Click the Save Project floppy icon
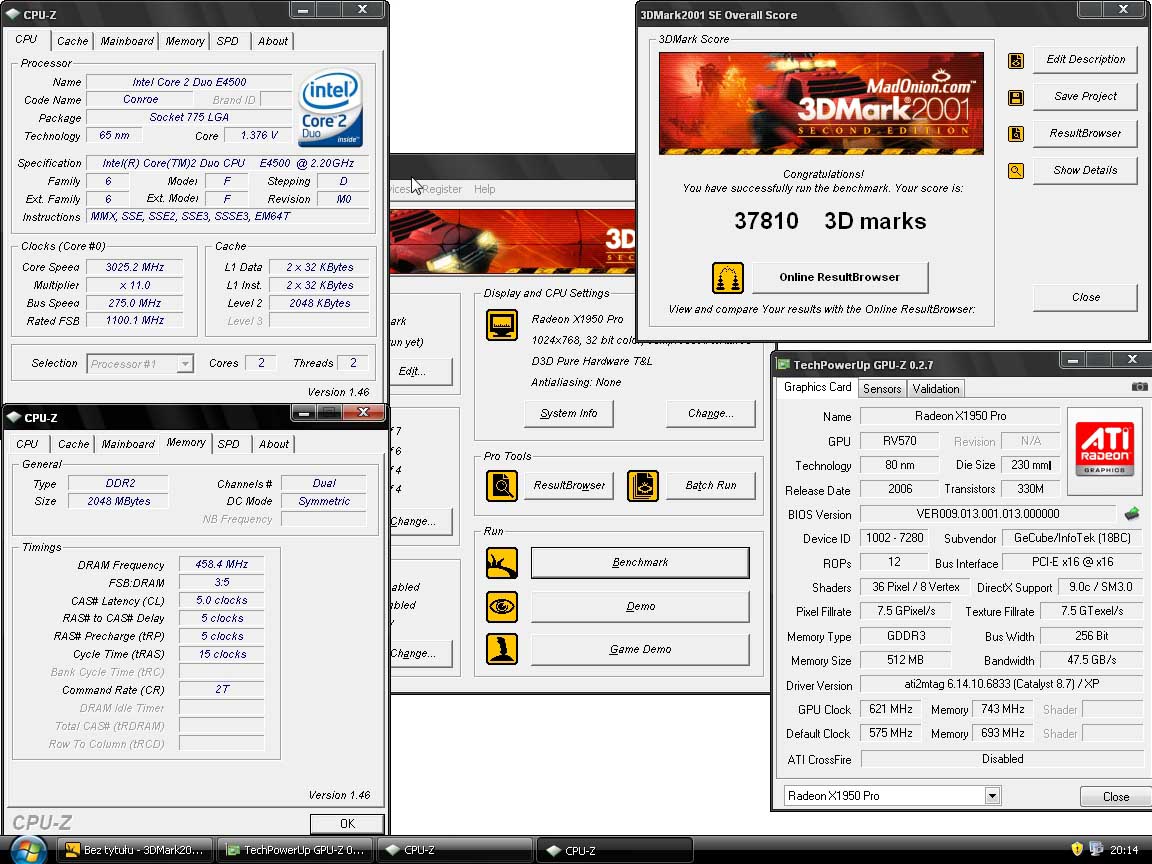1152x864 pixels. click(x=1016, y=98)
